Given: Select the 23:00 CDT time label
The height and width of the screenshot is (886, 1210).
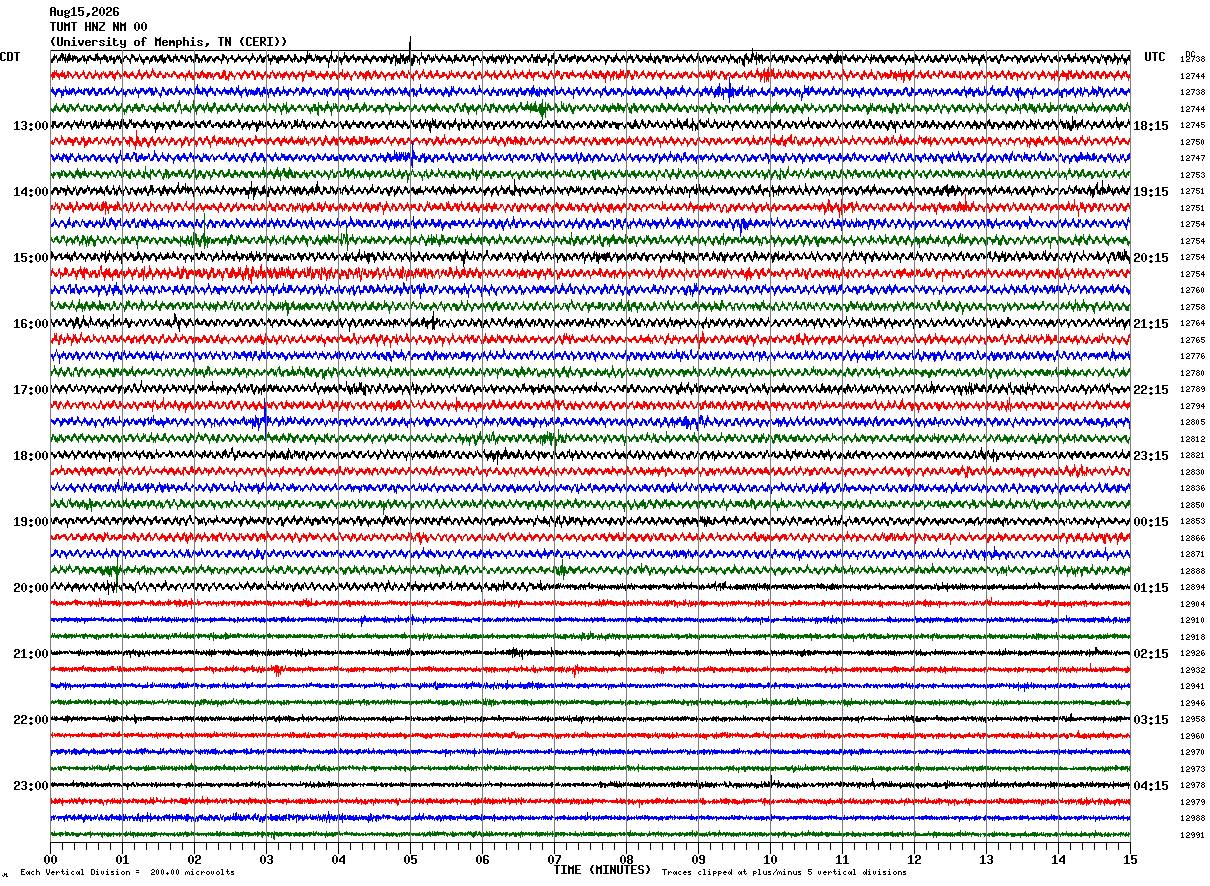Looking at the screenshot, I should click(x=30, y=785).
